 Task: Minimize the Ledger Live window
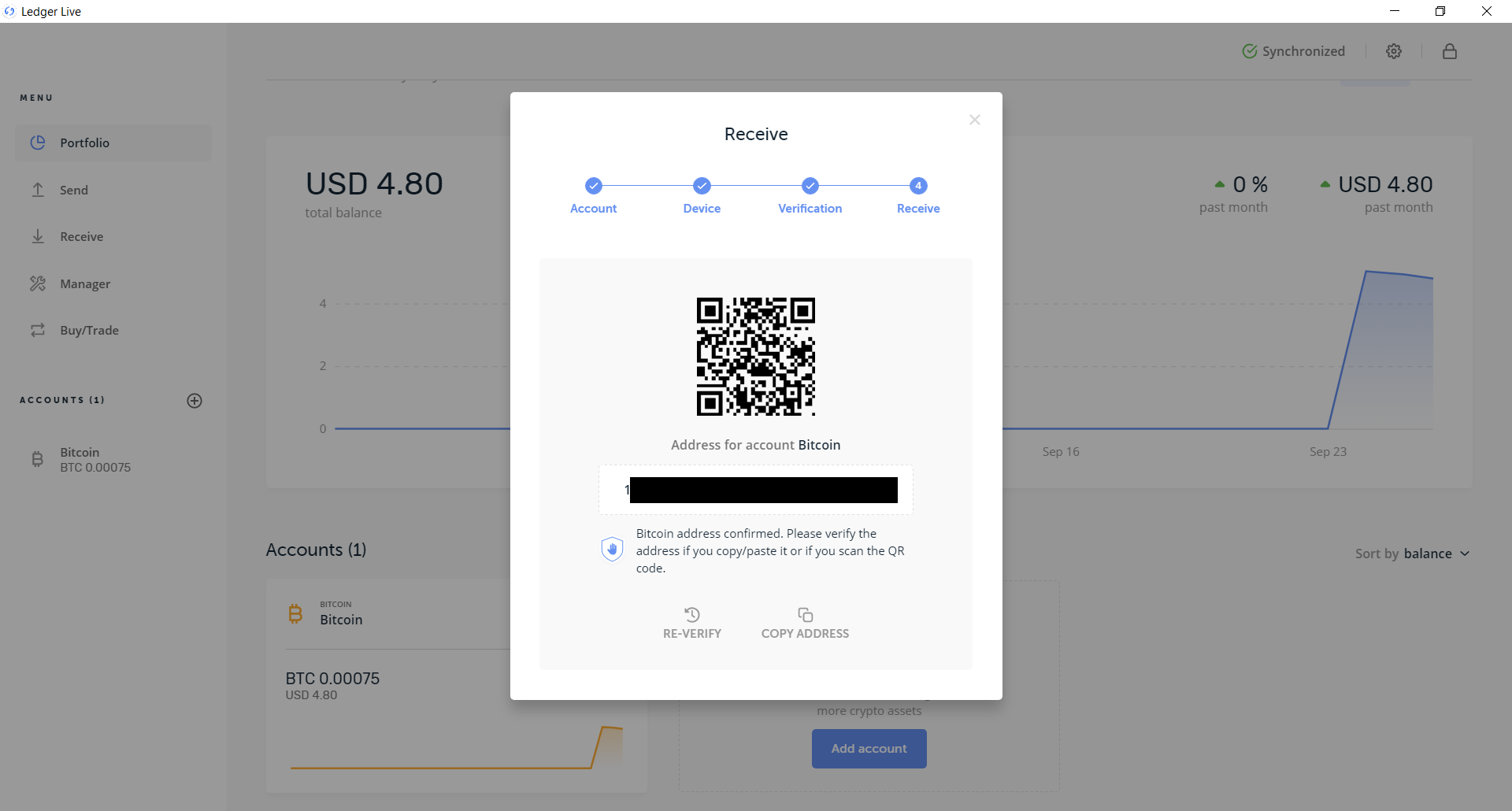pyautogui.click(x=1395, y=11)
